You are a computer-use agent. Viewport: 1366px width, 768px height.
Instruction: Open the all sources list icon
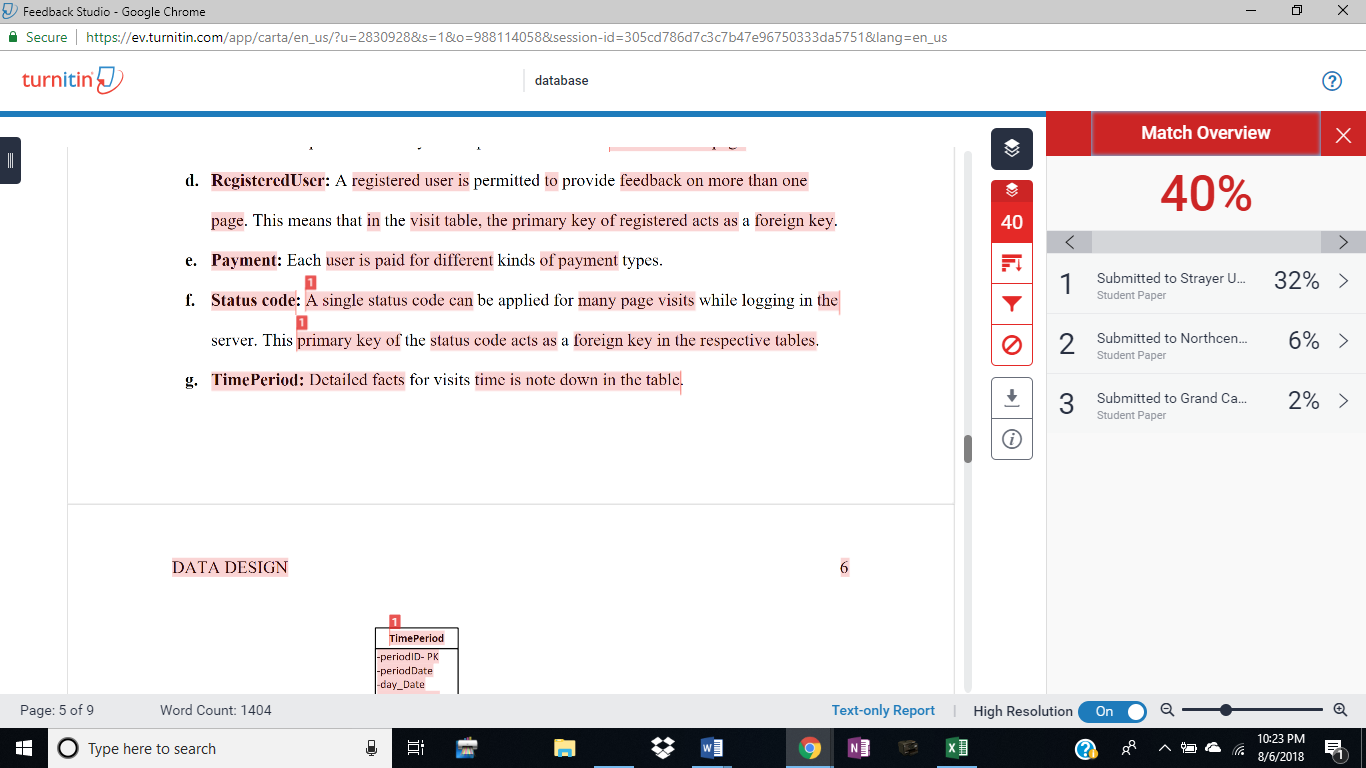pos(1012,263)
